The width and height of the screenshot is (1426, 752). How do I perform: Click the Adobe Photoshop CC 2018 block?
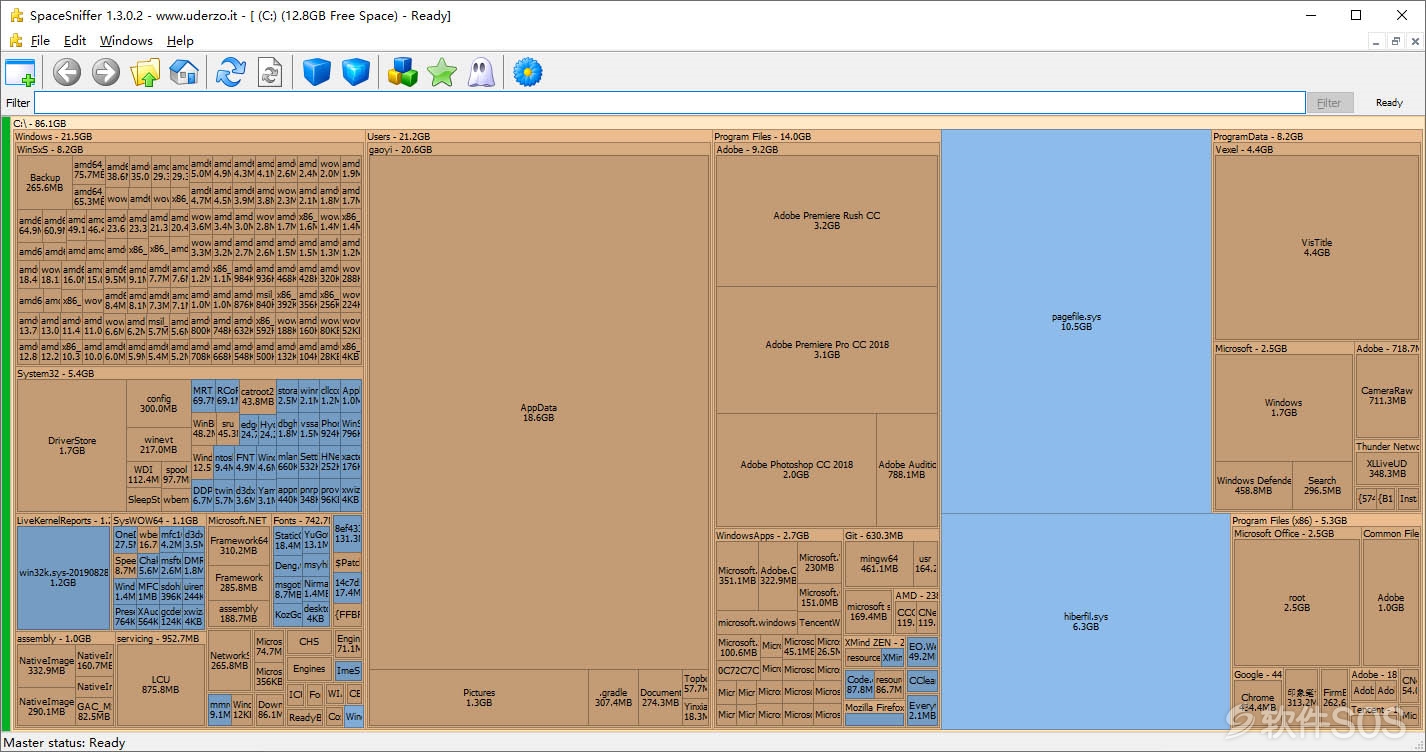click(x=796, y=469)
